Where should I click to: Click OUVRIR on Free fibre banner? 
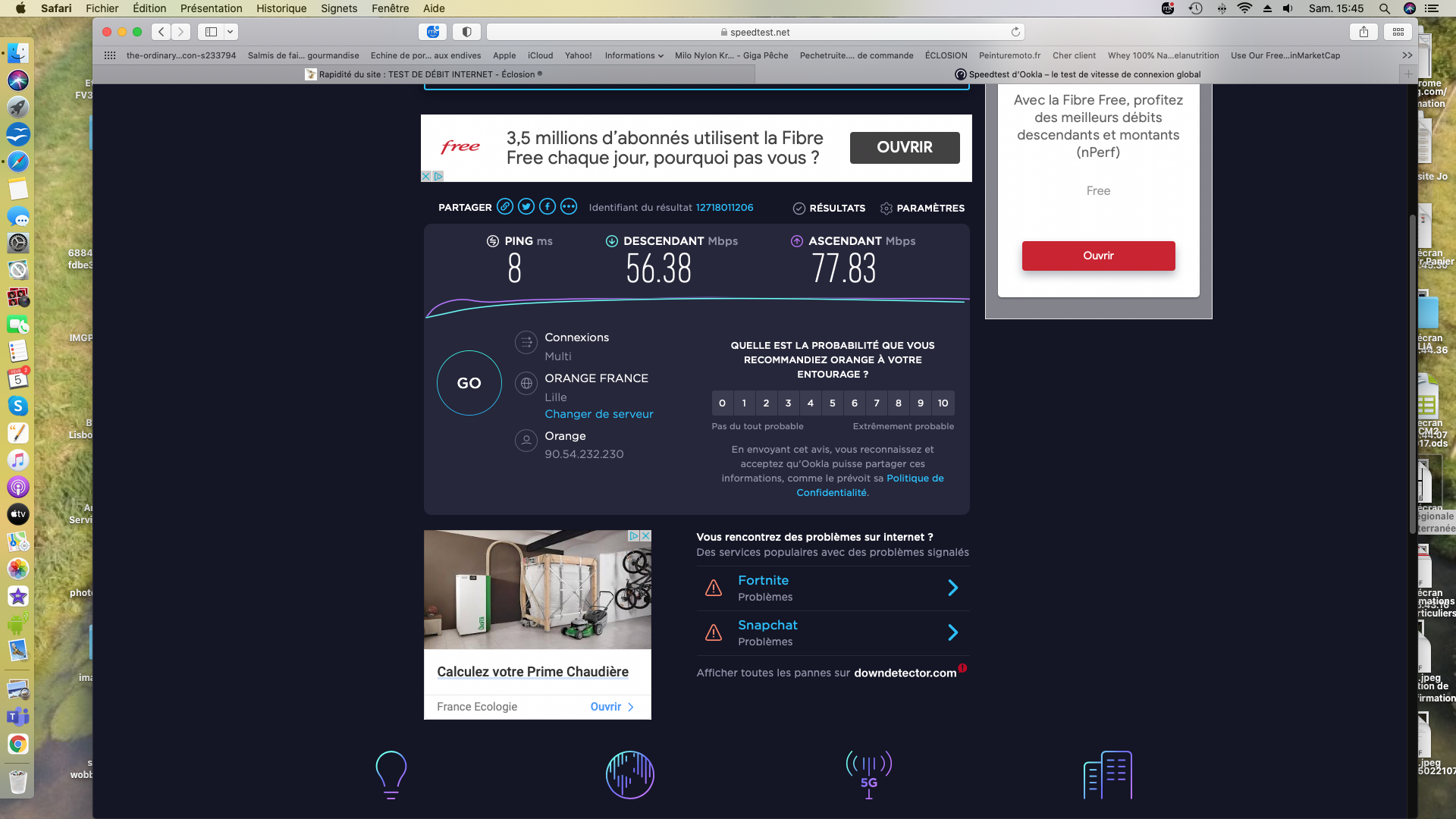point(905,147)
